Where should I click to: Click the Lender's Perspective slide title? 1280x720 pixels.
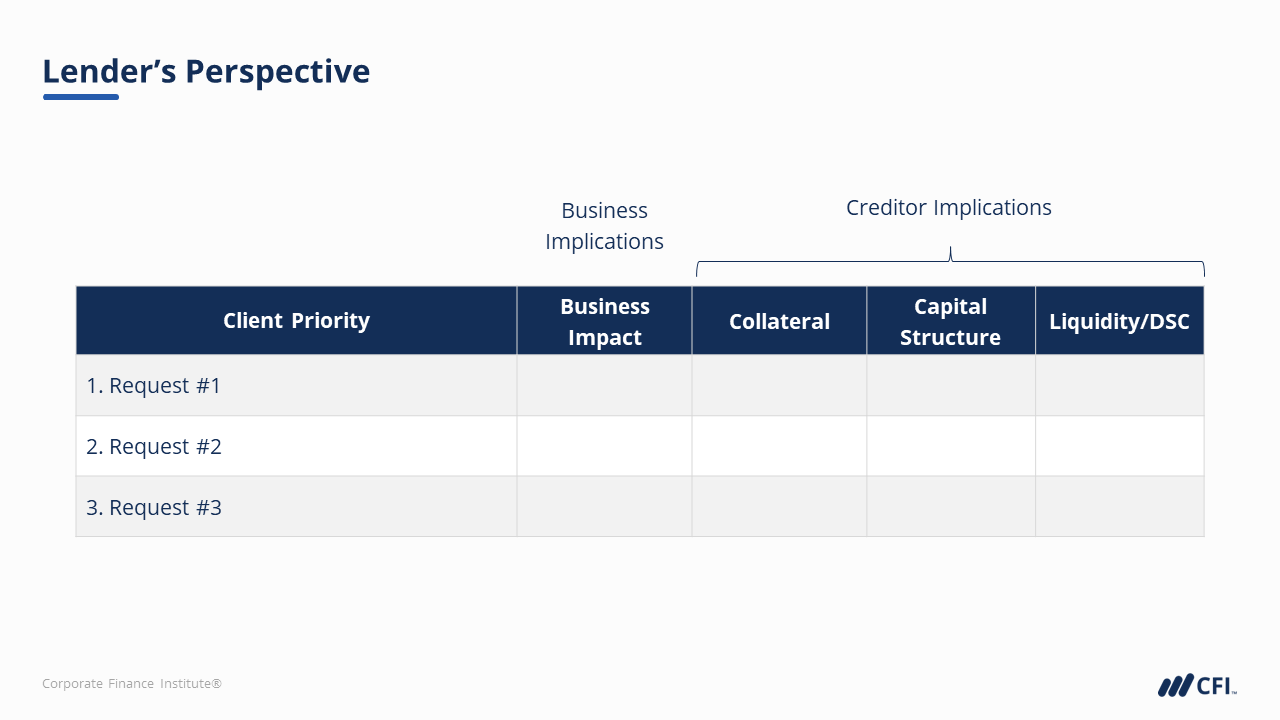tap(206, 71)
